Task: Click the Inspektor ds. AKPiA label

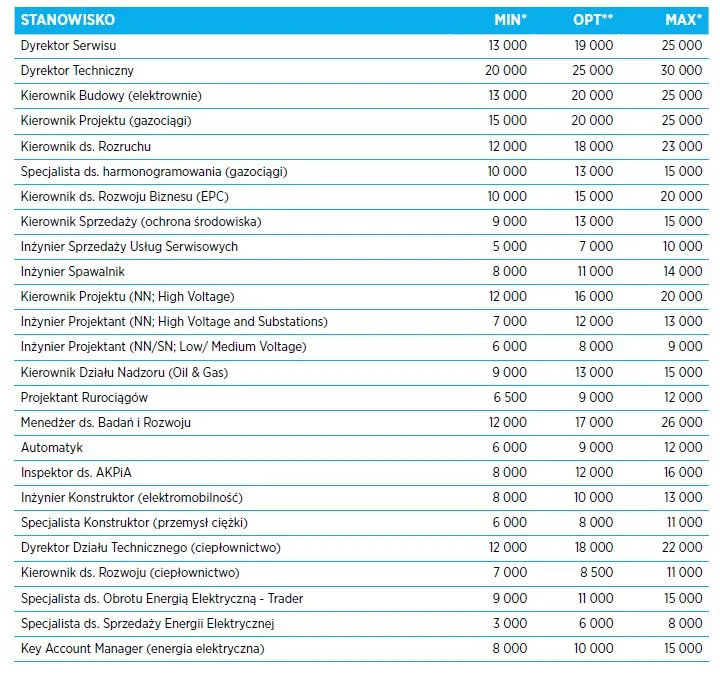Action: tap(76, 473)
